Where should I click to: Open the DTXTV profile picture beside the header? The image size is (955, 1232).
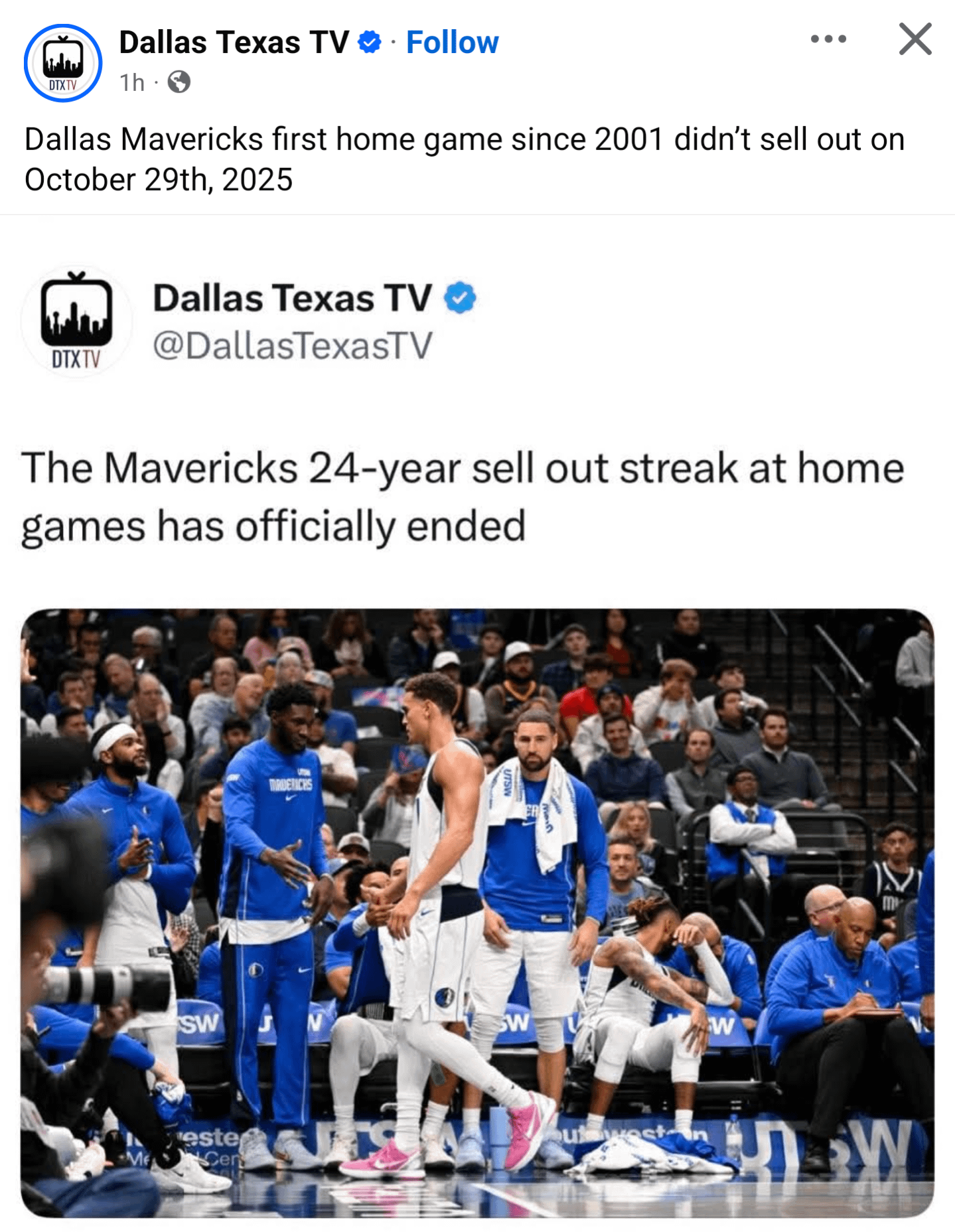coord(63,63)
